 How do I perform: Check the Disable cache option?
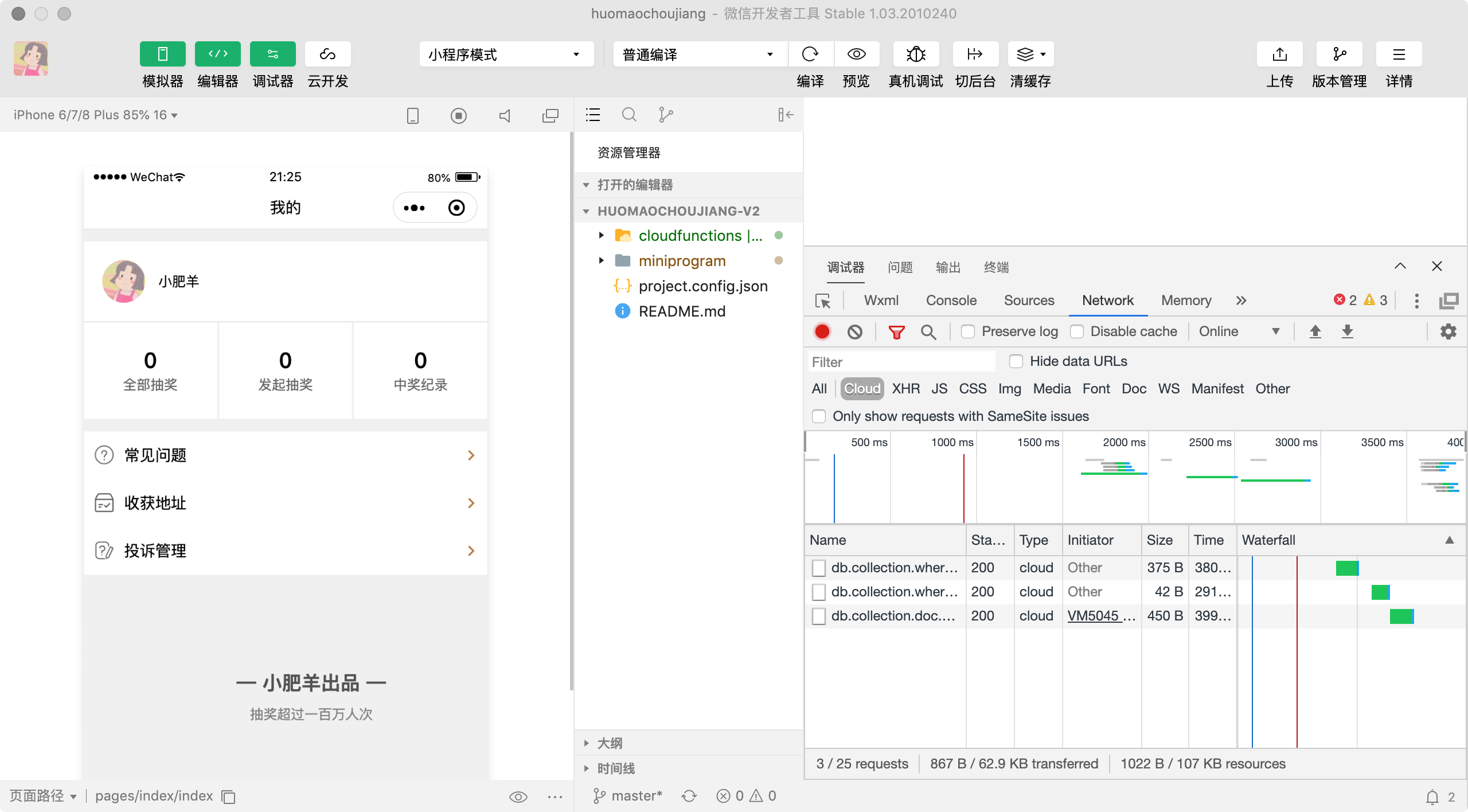[1076, 332]
